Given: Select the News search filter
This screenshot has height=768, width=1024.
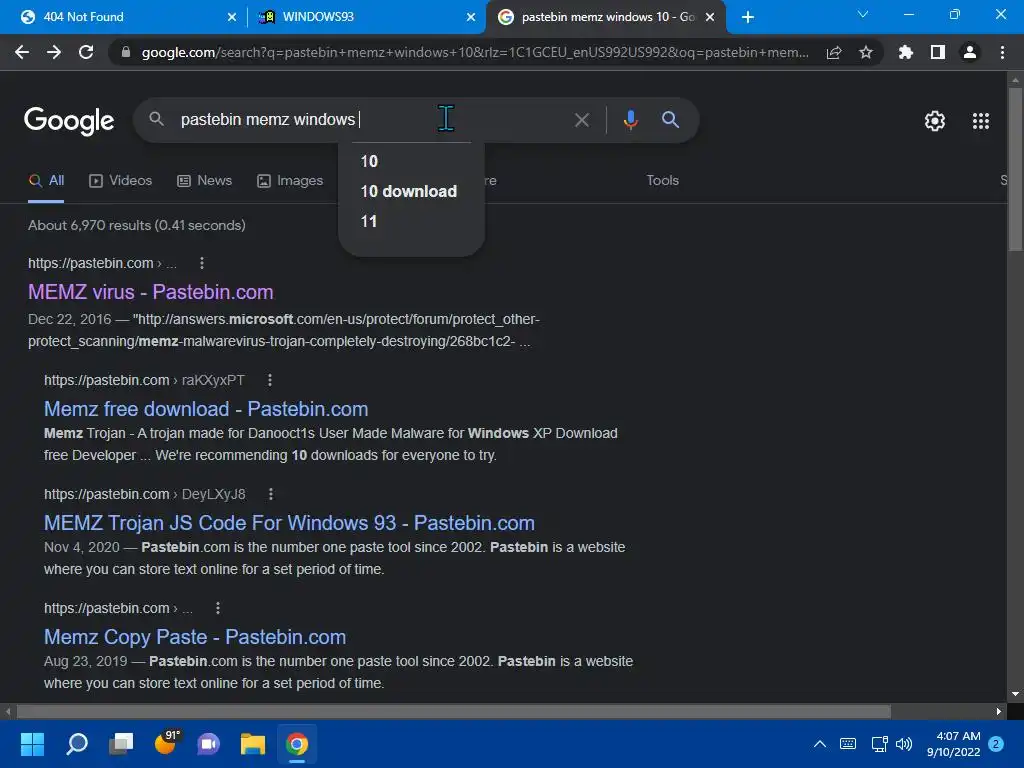Looking at the screenshot, I should click(204, 181).
